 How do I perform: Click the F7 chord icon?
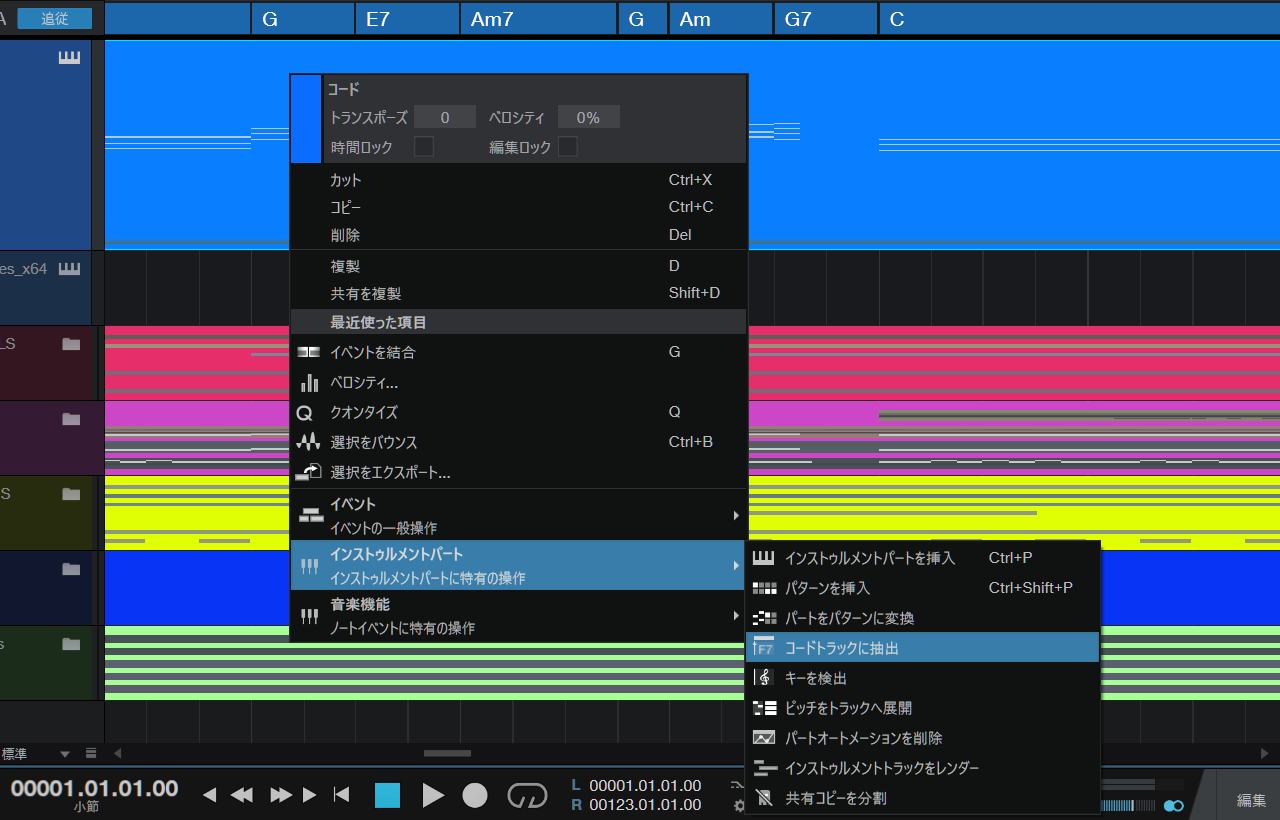tap(764, 647)
